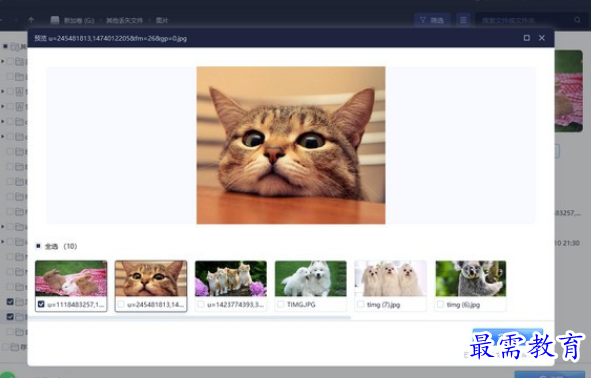The width and height of the screenshot is (591, 378).
Task: Select the white dogs TIMG.JPG thumbnail
Action: pyautogui.click(x=311, y=279)
